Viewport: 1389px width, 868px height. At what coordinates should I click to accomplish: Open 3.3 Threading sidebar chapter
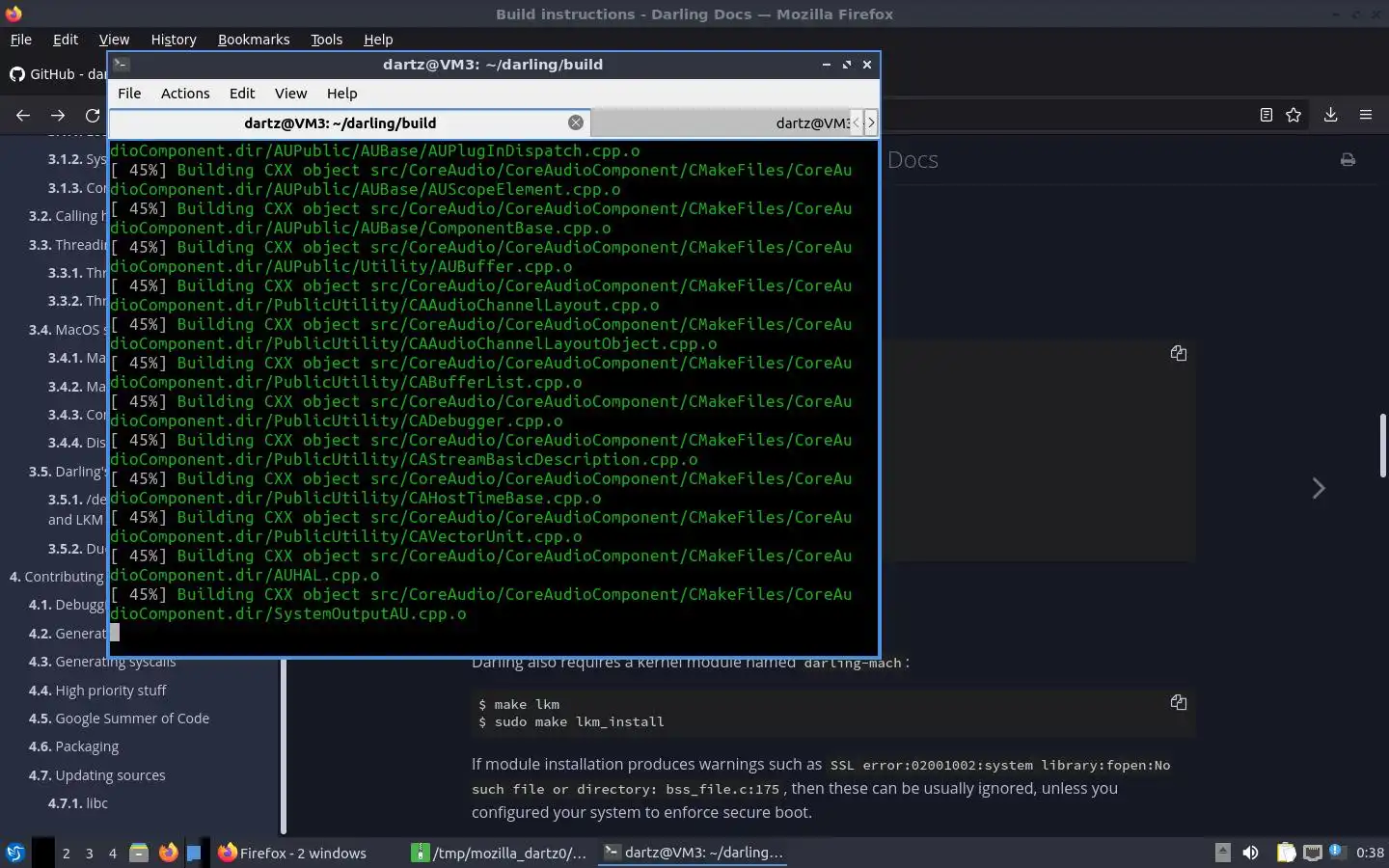[x=68, y=245]
